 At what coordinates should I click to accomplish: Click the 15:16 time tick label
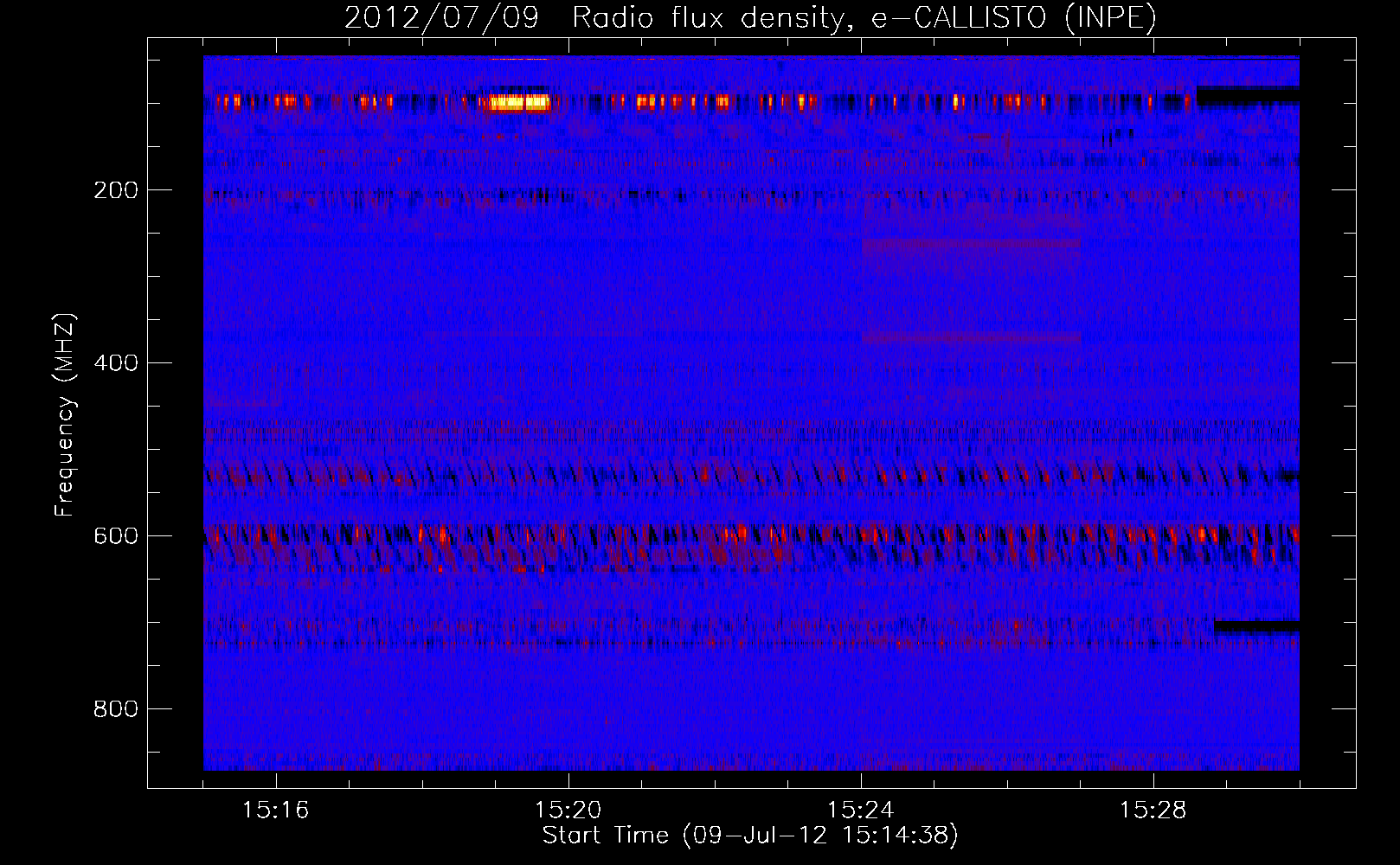coord(276,810)
